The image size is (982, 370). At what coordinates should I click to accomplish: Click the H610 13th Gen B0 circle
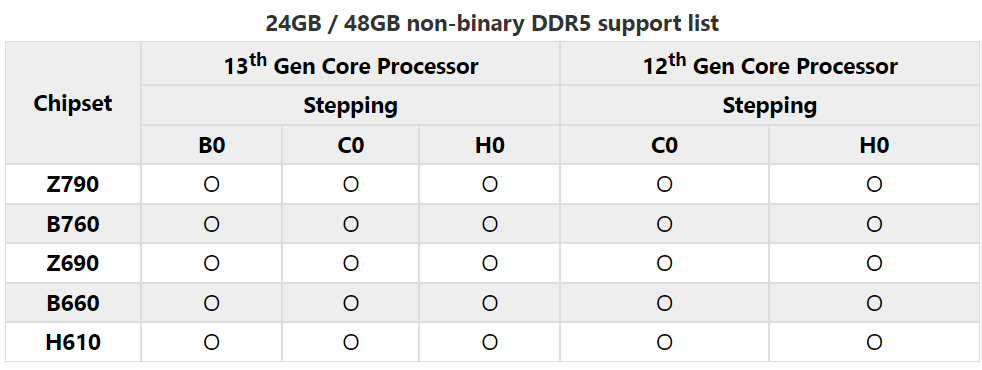tap(212, 342)
